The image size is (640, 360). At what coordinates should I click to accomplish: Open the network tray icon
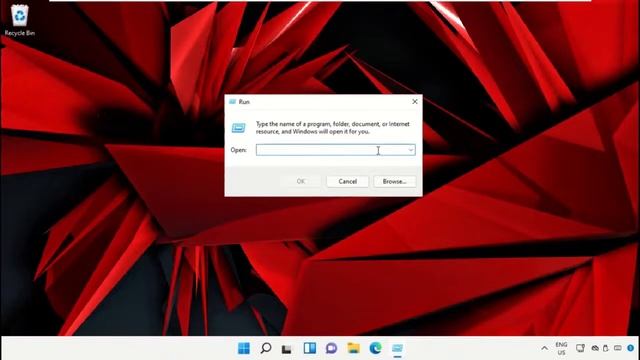(580, 348)
